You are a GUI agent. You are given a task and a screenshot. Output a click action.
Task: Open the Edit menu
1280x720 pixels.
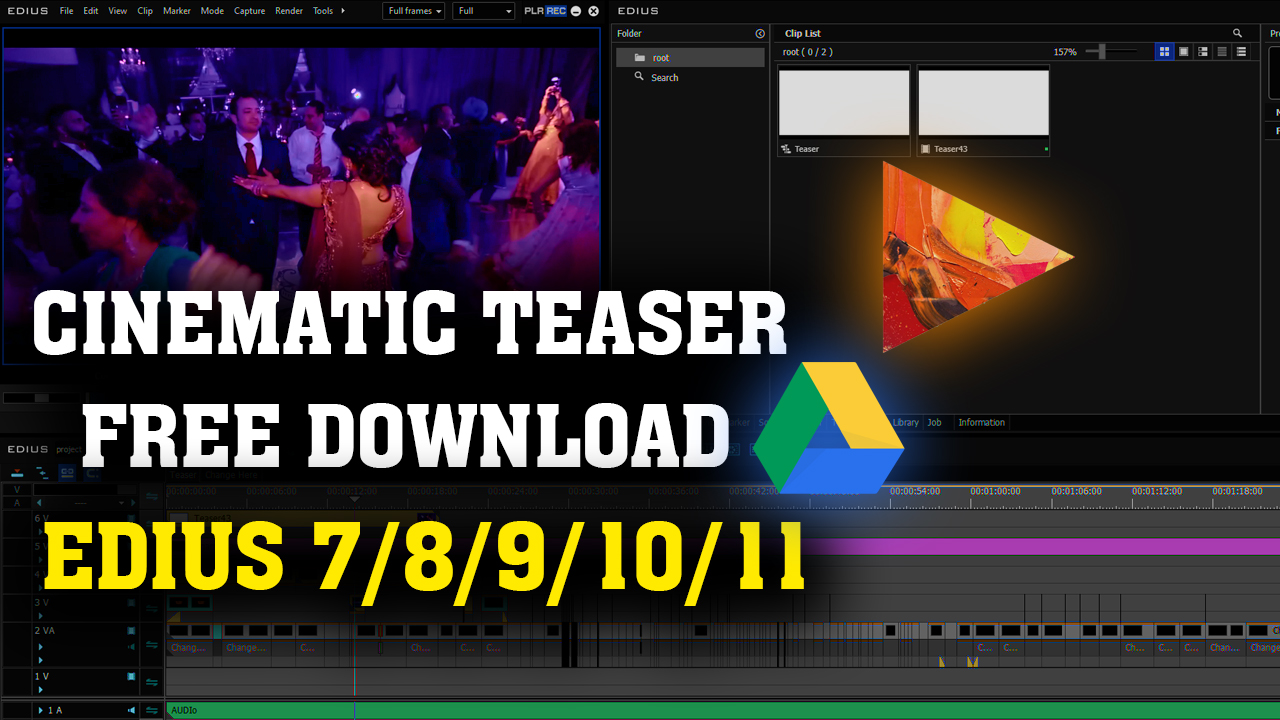[91, 11]
